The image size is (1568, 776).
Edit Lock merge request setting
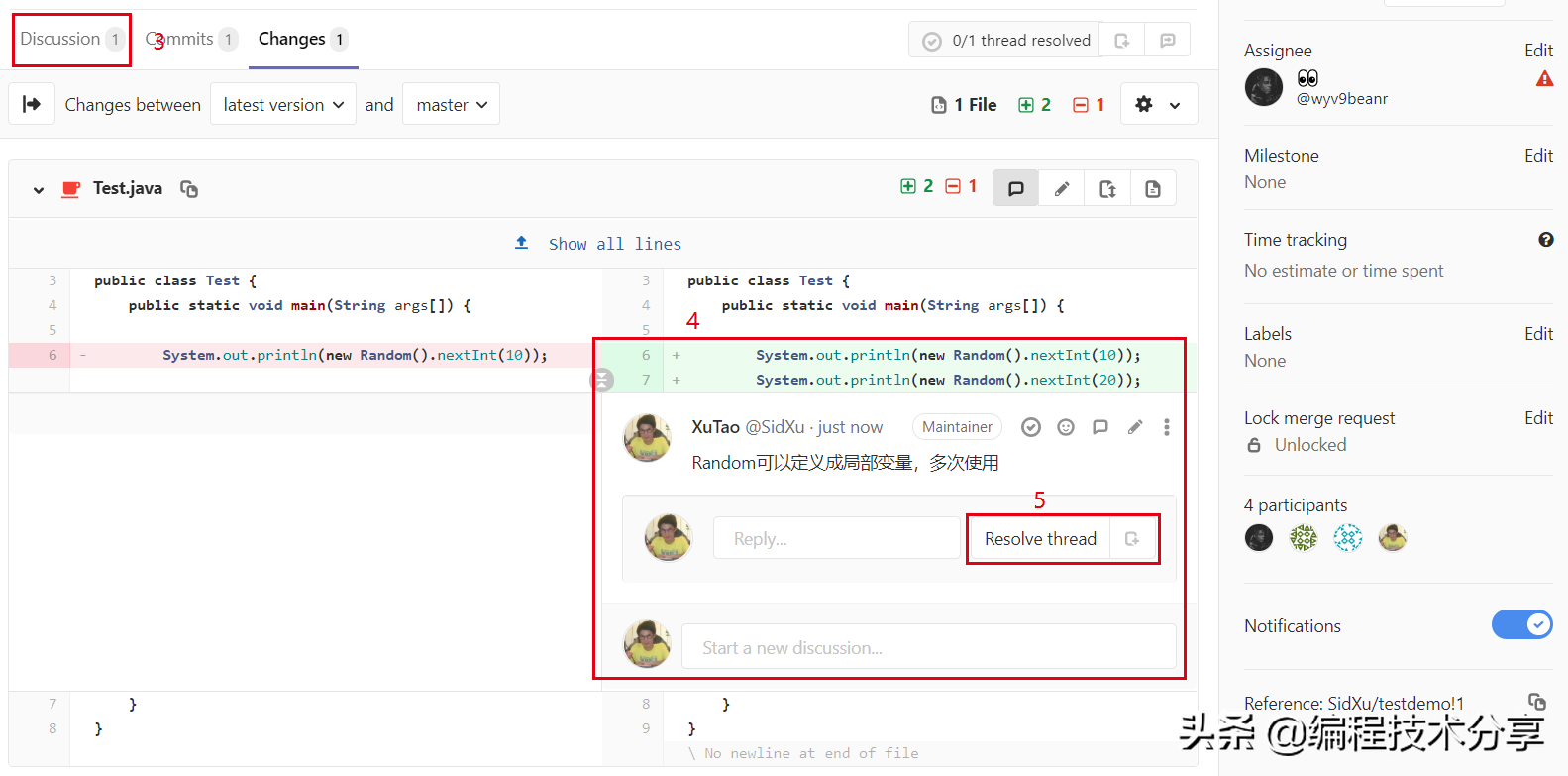pos(1538,418)
